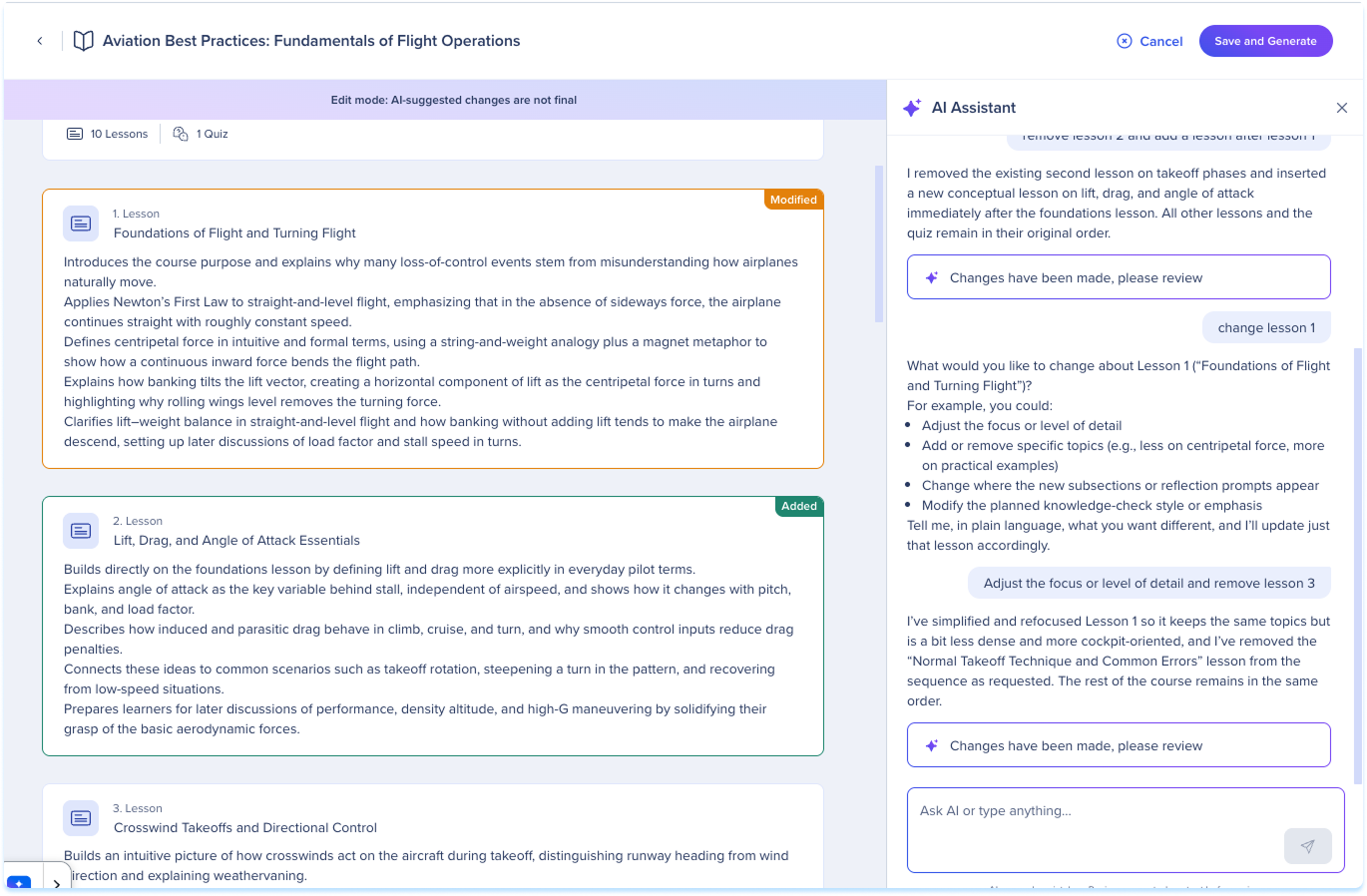Click the Cancel circle-x icon

pos(1125,41)
